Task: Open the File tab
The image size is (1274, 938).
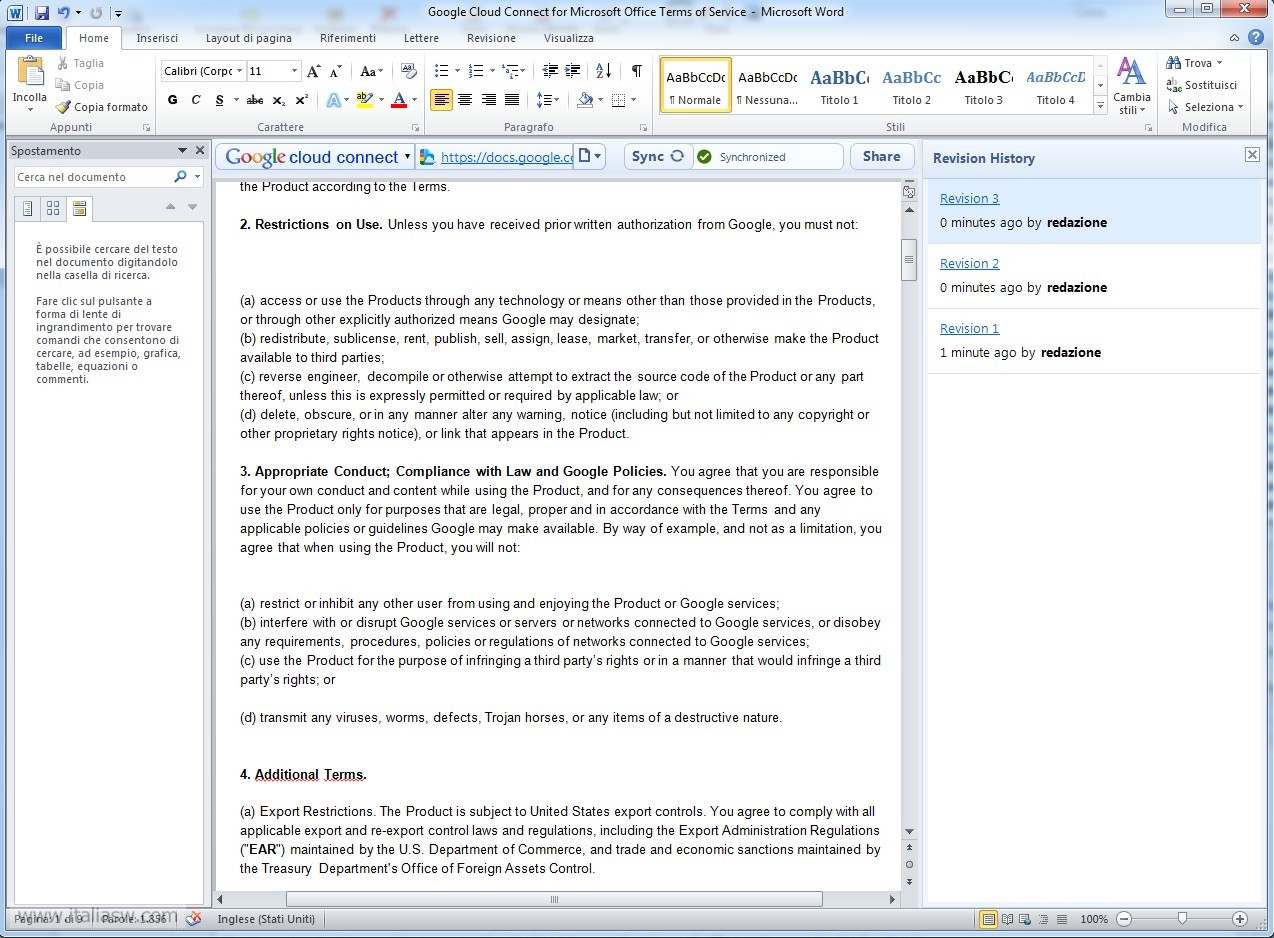Action: (34, 38)
